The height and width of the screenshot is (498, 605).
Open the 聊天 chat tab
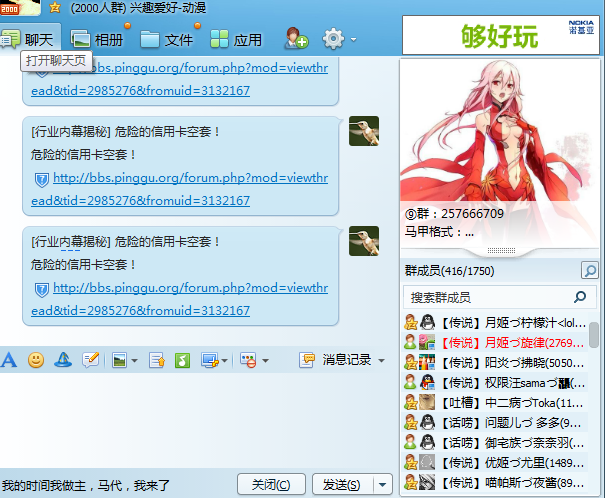pyautogui.click(x=30, y=39)
